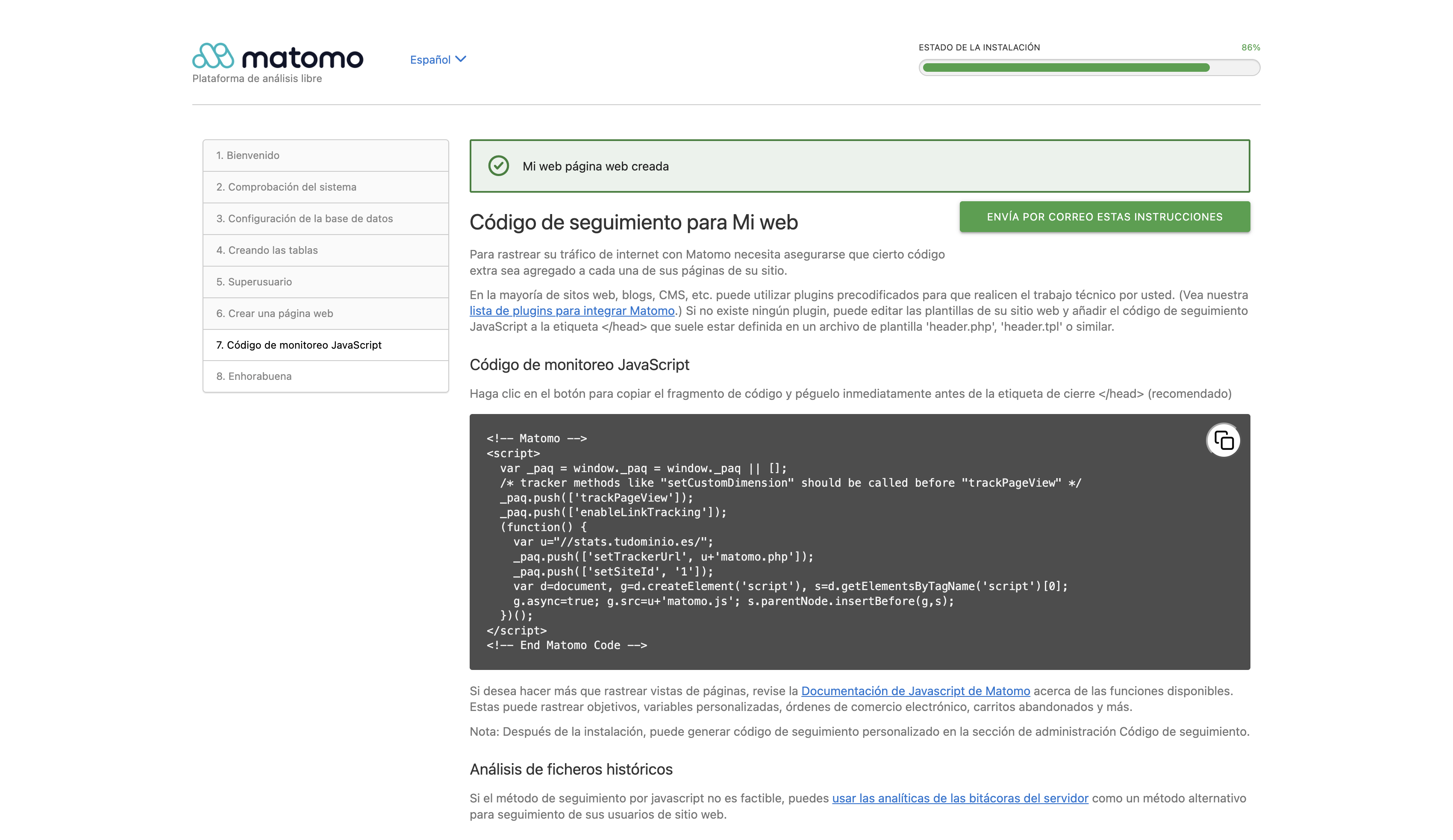The width and height of the screenshot is (1453, 840).
Task: Open Documentación de Javascript de Matomo link
Action: point(915,691)
